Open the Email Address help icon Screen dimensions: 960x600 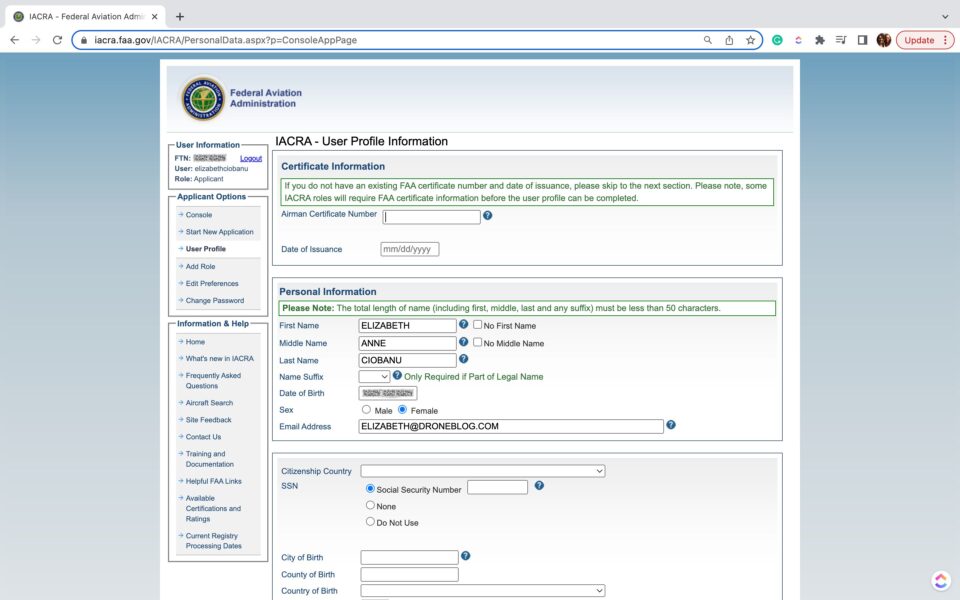(671, 425)
